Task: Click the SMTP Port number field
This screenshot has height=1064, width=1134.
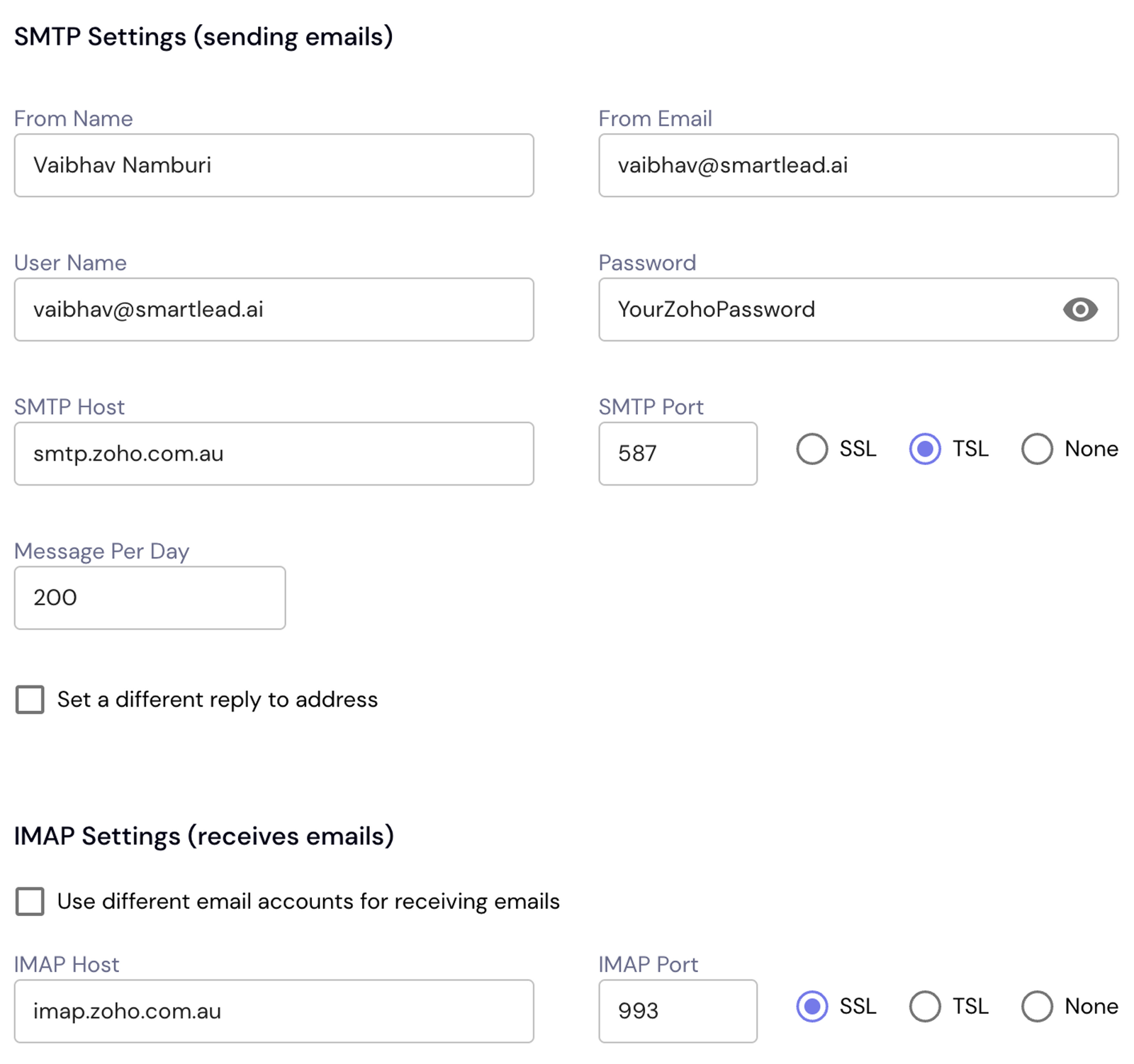Action: pos(677,454)
